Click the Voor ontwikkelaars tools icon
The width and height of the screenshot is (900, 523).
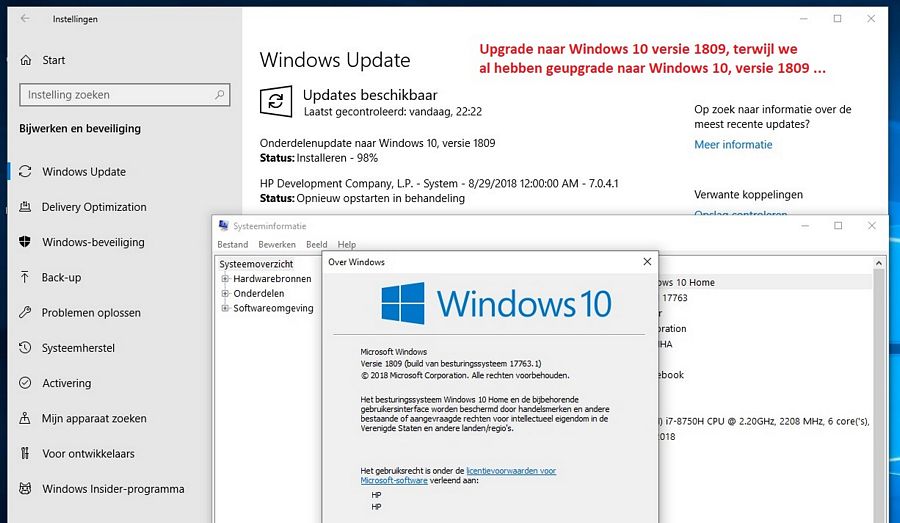(x=25, y=453)
